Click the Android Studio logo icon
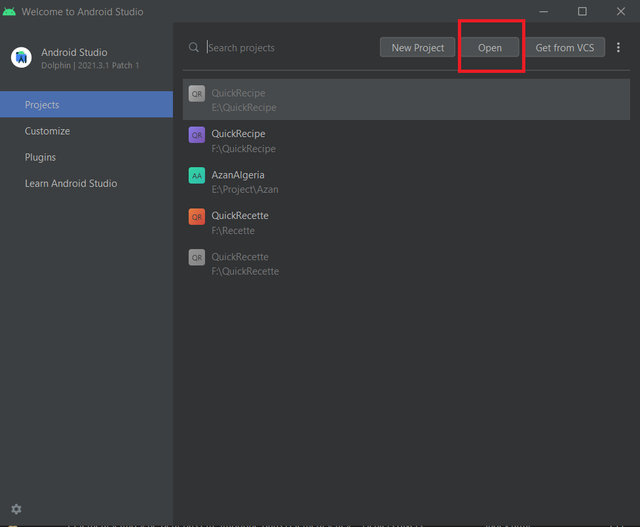Image resolution: width=640 pixels, height=527 pixels. pyautogui.click(x=21, y=58)
